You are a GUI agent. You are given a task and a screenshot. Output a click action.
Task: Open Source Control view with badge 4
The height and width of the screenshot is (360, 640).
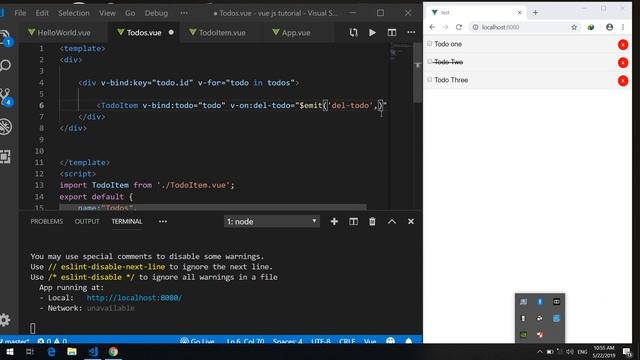(6, 97)
